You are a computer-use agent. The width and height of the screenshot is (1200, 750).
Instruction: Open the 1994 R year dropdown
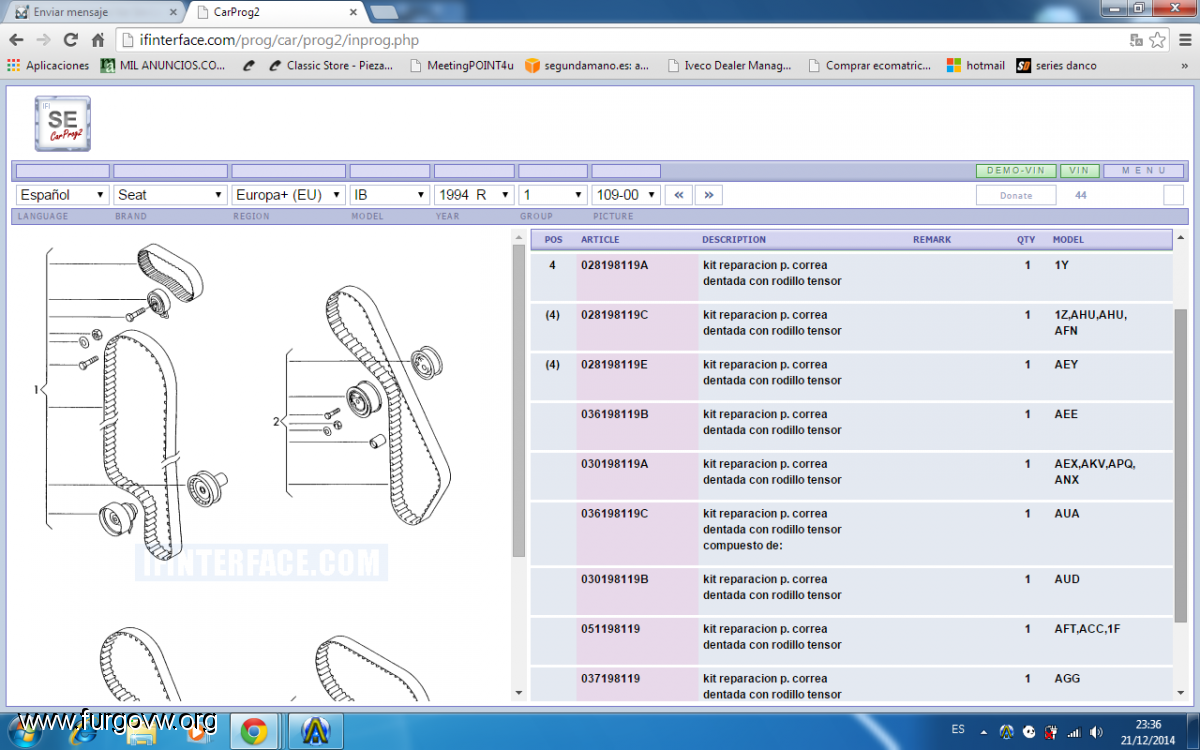click(x=474, y=195)
